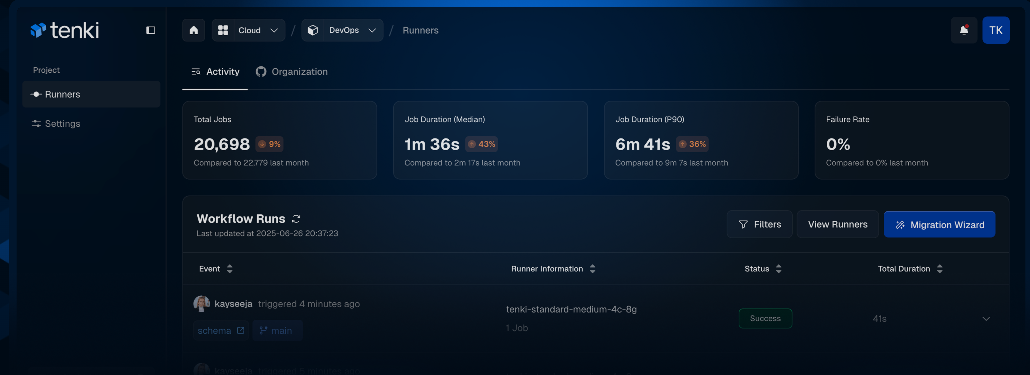Launch the Migration Wizard
The image size is (1030, 375).
[939, 224]
